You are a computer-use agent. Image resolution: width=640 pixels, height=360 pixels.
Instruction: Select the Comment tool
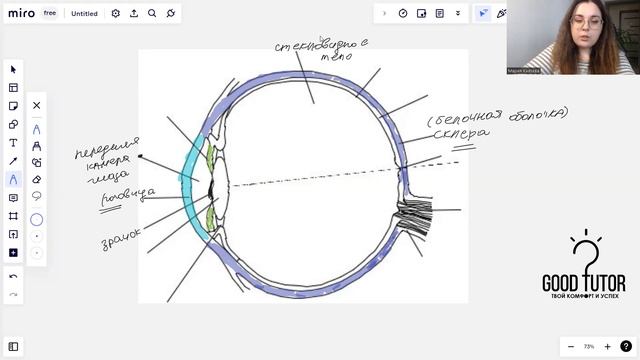pos(13,198)
